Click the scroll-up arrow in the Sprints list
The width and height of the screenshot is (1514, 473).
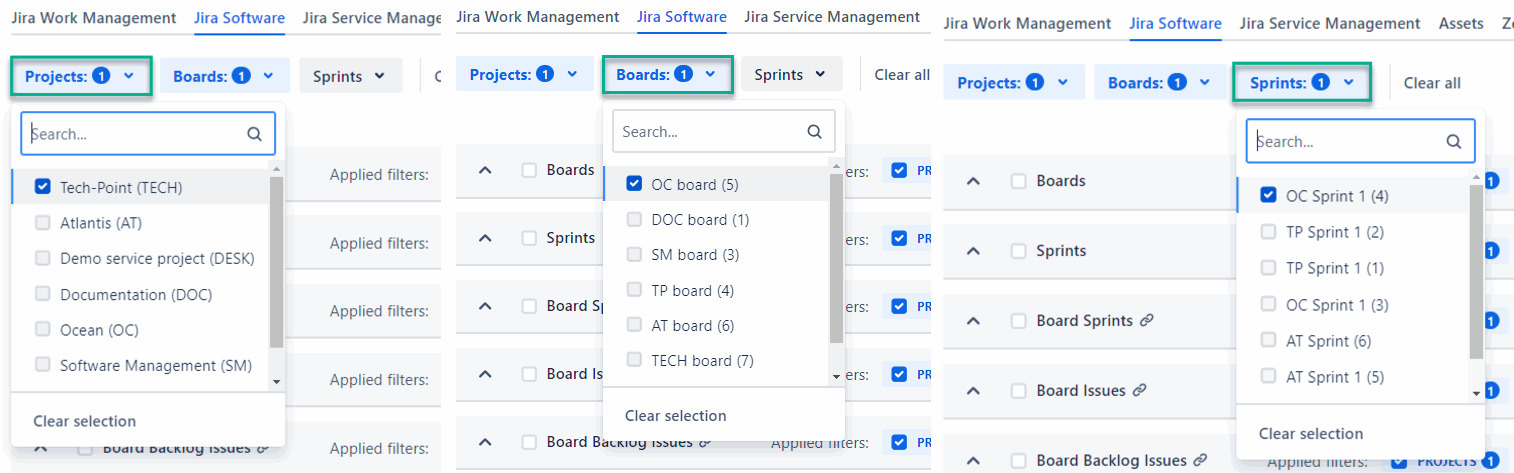(x=1476, y=178)
